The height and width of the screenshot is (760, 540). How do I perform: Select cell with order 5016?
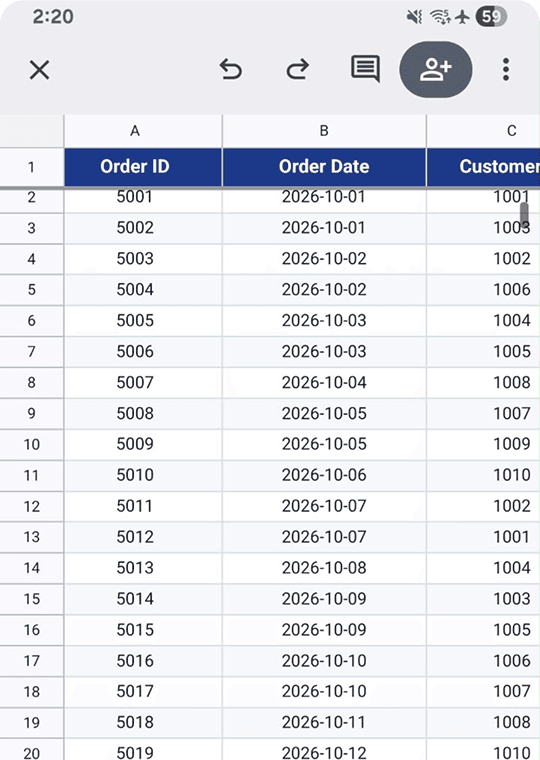click(x=143, y=661)
